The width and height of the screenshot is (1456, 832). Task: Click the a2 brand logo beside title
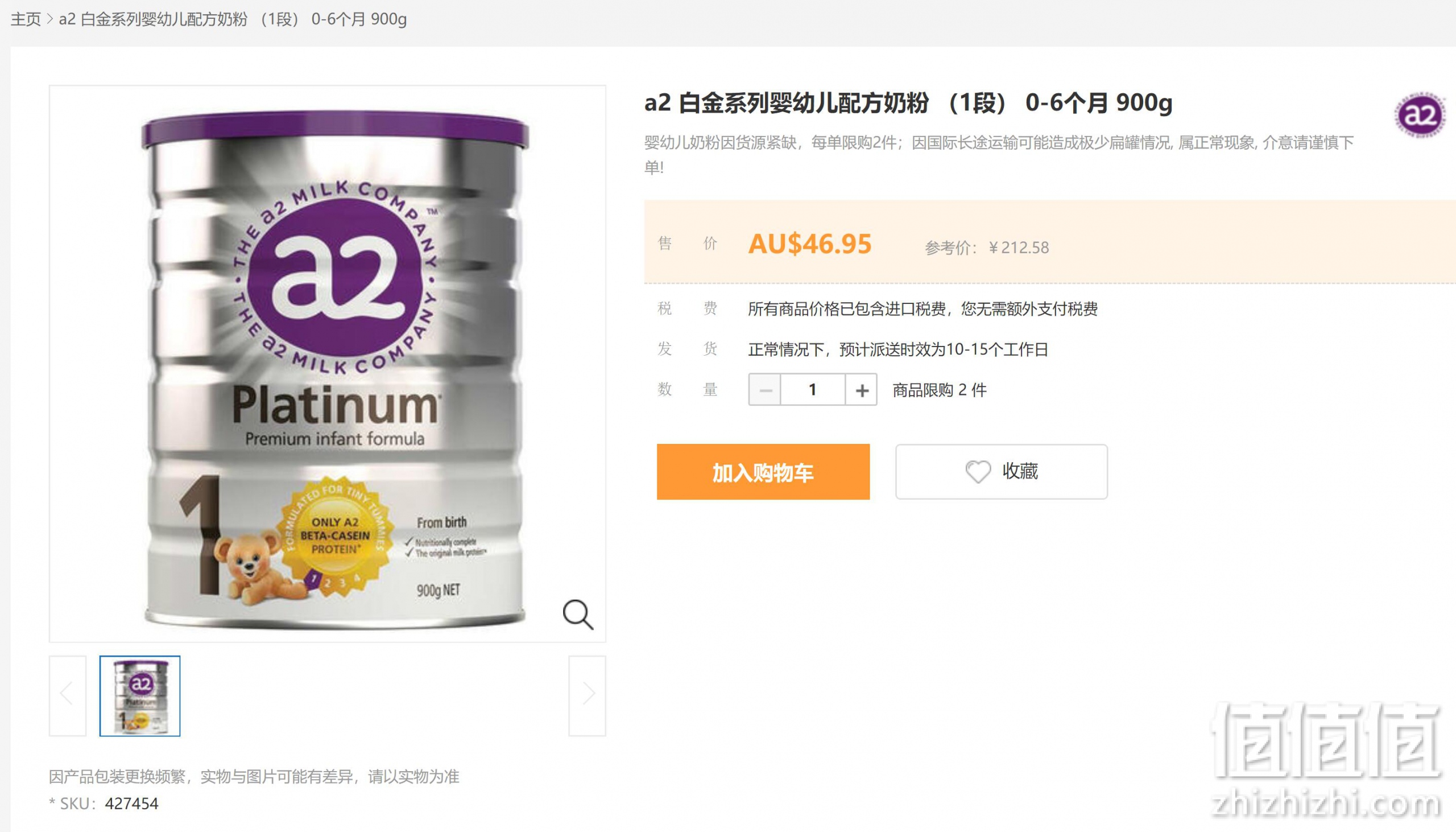[1420, 114]
